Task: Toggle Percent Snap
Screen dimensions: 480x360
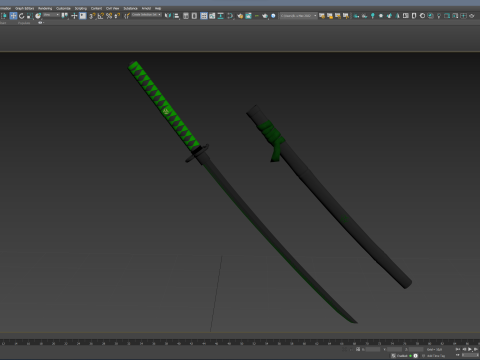Action: click(109, 16)
